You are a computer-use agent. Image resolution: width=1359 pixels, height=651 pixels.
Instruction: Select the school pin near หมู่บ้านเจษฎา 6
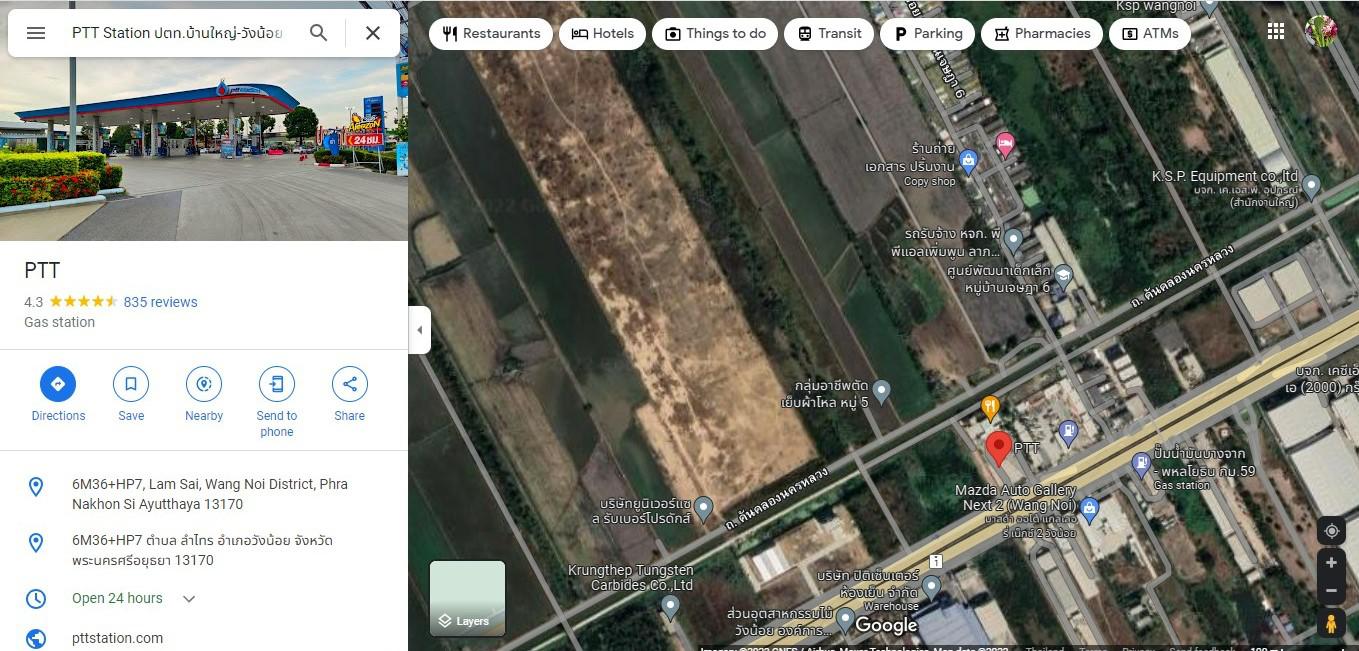[x=1063, y=276]
